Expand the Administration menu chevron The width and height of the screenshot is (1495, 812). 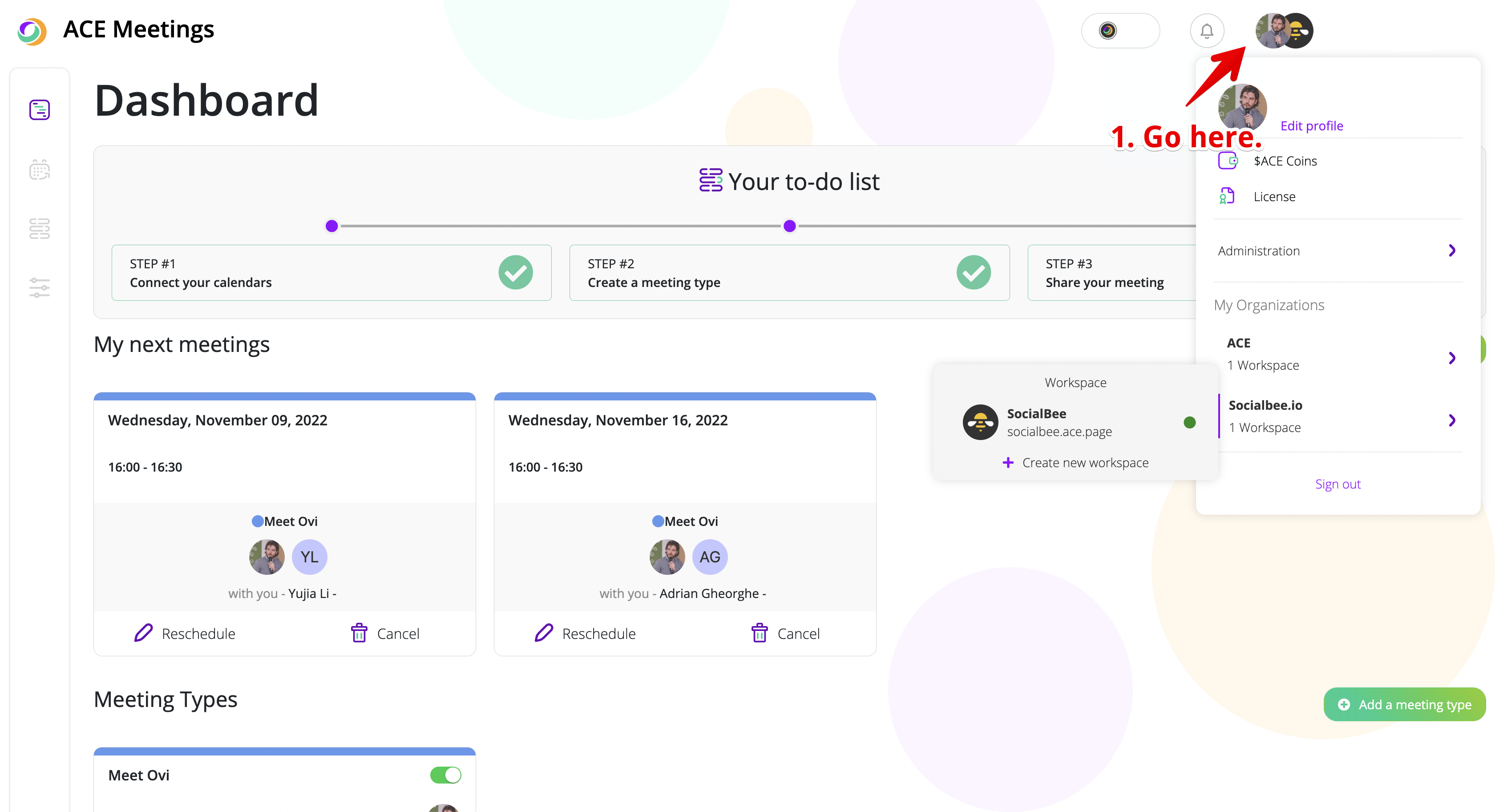[x=1451, y=251]
